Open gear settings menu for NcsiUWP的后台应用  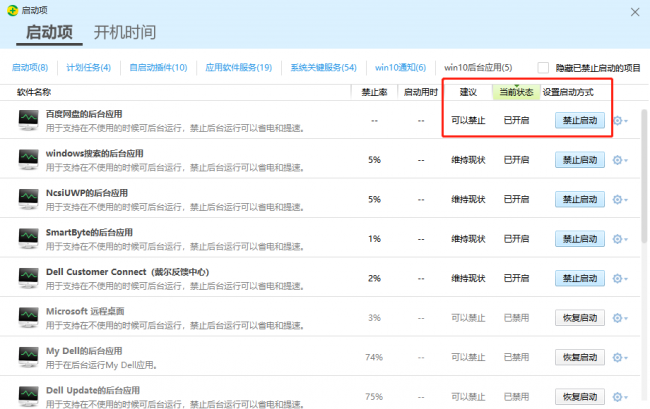coord(620,200)
